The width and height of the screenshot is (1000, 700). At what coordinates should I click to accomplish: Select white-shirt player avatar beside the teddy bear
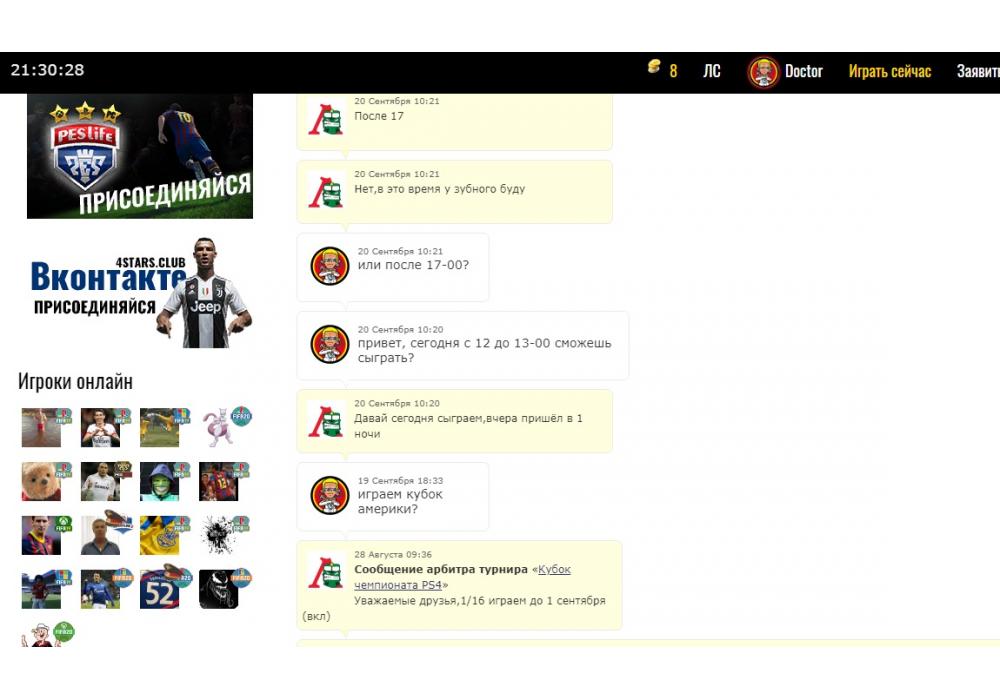101,481
